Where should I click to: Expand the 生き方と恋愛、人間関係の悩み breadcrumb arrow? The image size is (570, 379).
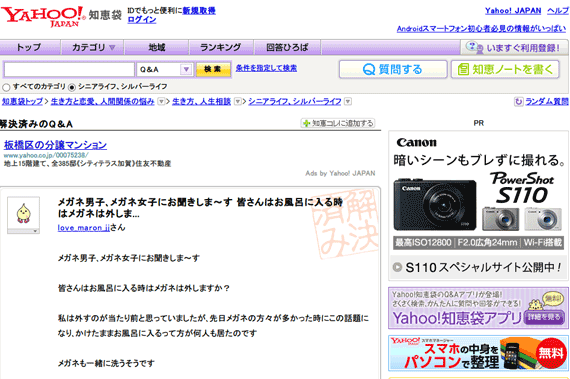161,102
